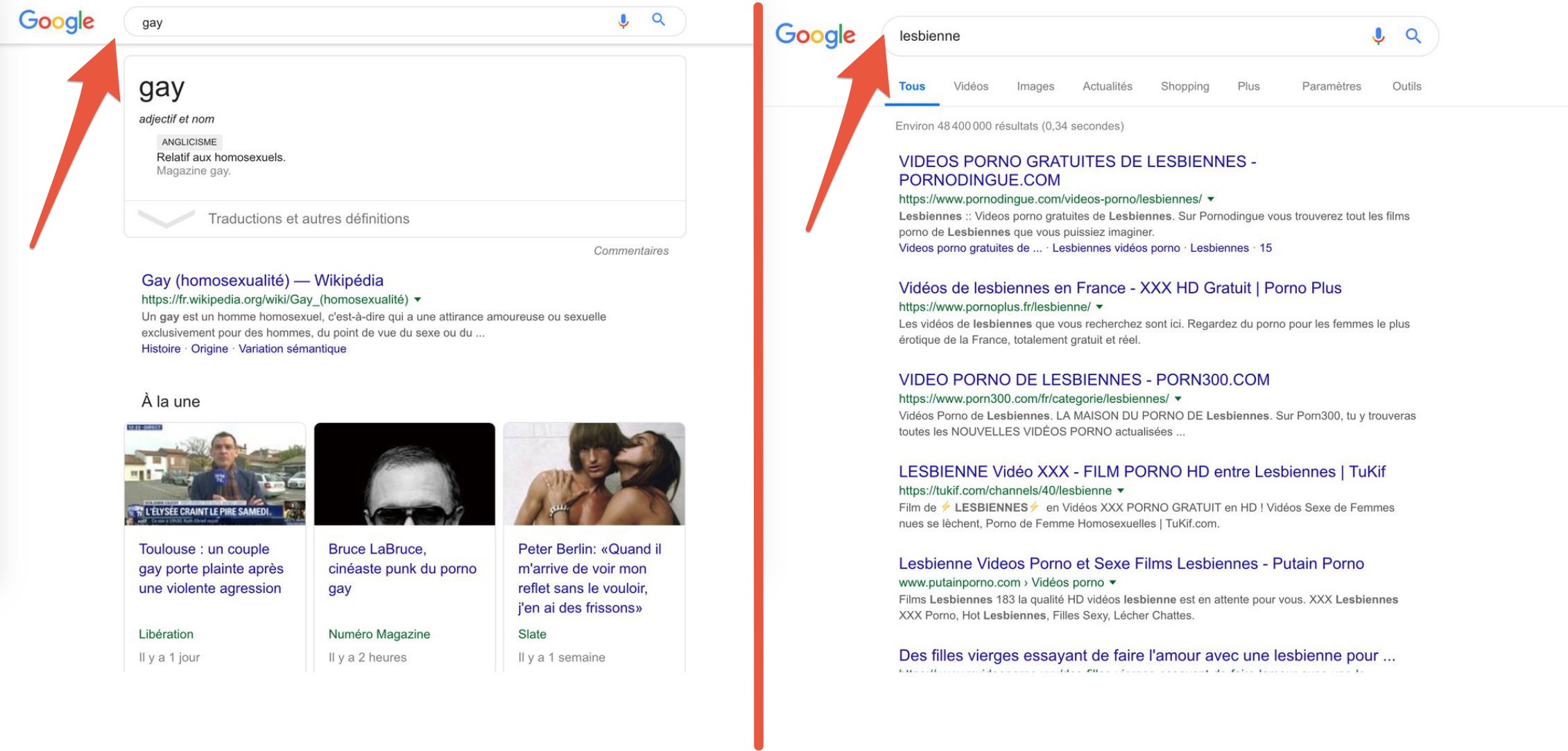
Task: Open the Outils options
Action: pyautogui.click(x=1406, y=86)
